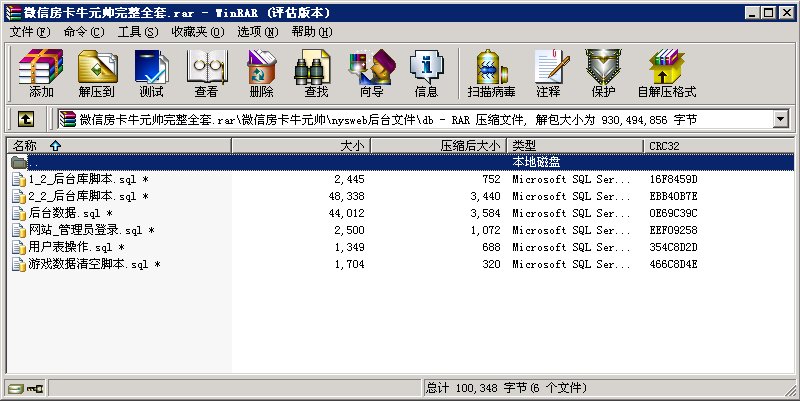Image resolution: width=800 pixels, height=401 pixels.
Task: Open the View (查看) toolbar tool
Action: [206, 73]
